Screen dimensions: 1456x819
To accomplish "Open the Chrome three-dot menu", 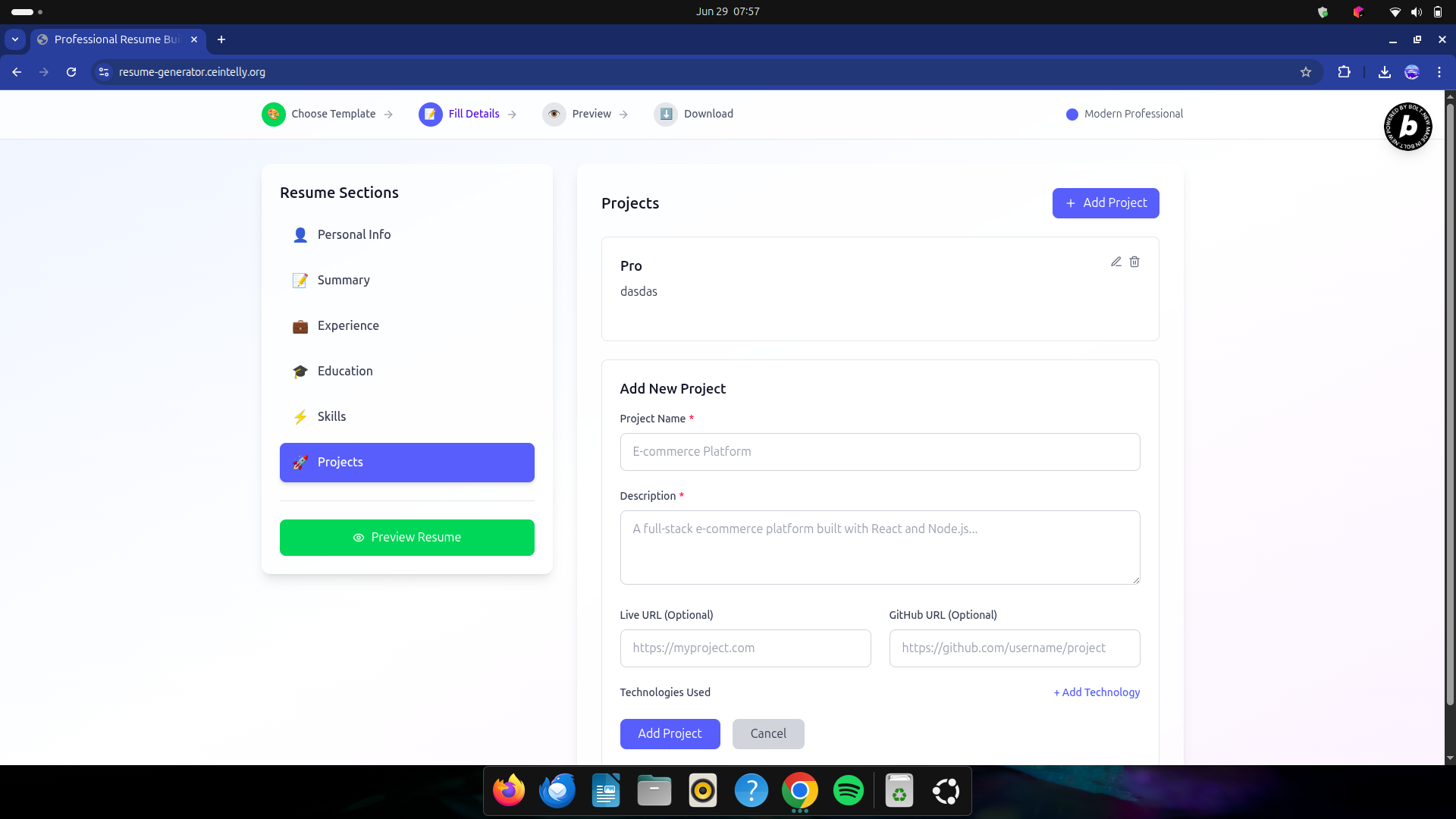I will (x=1439, y=72).
